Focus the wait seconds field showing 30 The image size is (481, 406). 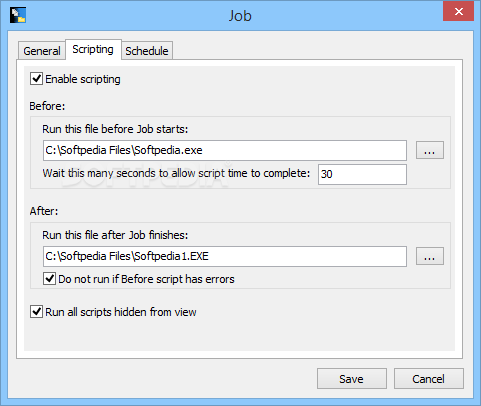[x=362, y=174]
